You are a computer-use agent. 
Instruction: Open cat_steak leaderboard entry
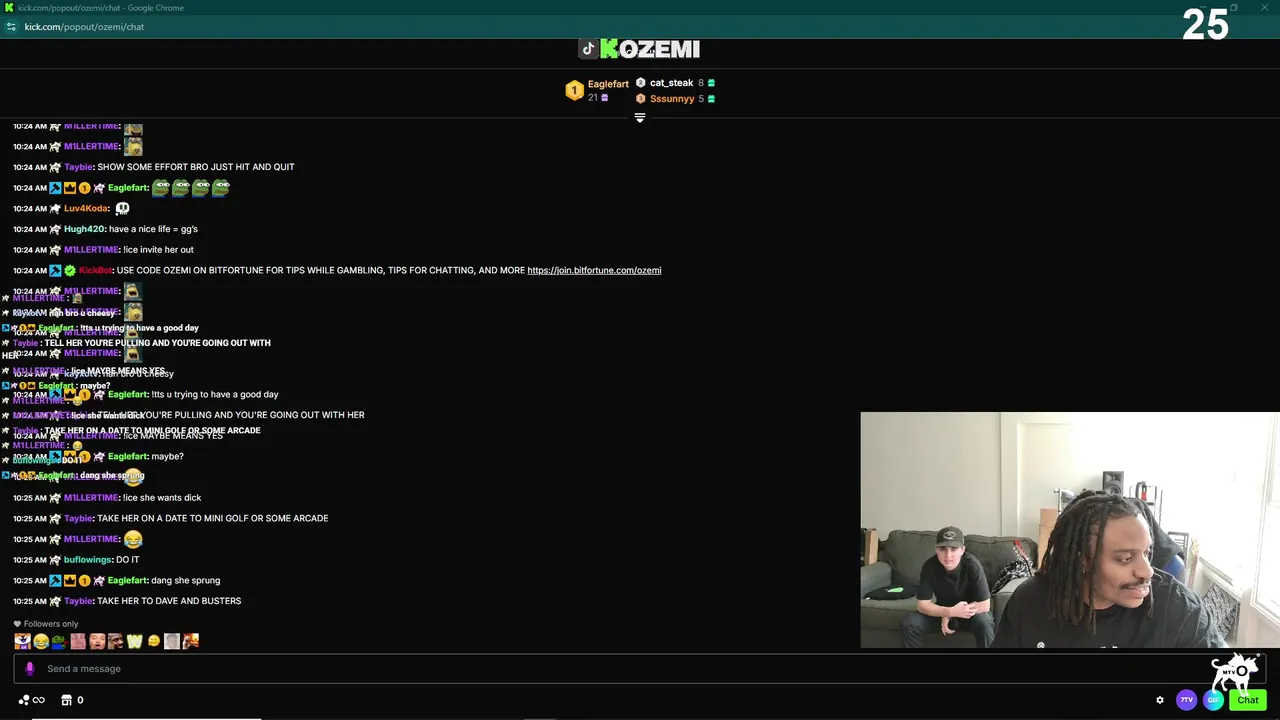pos(675,83)
